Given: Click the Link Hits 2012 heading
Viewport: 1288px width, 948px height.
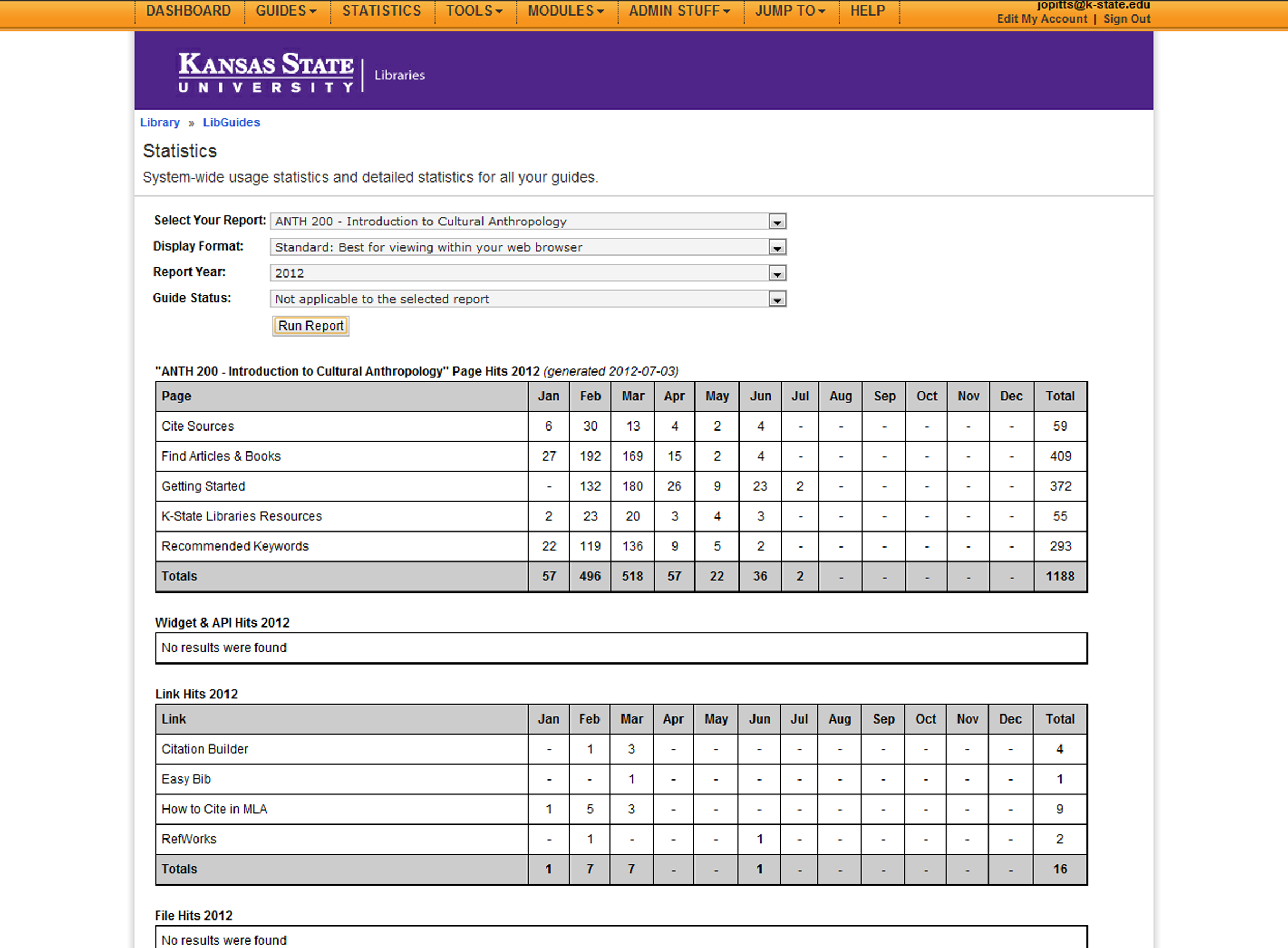Looking at the screenshot, I should click(x=196, y=694).
